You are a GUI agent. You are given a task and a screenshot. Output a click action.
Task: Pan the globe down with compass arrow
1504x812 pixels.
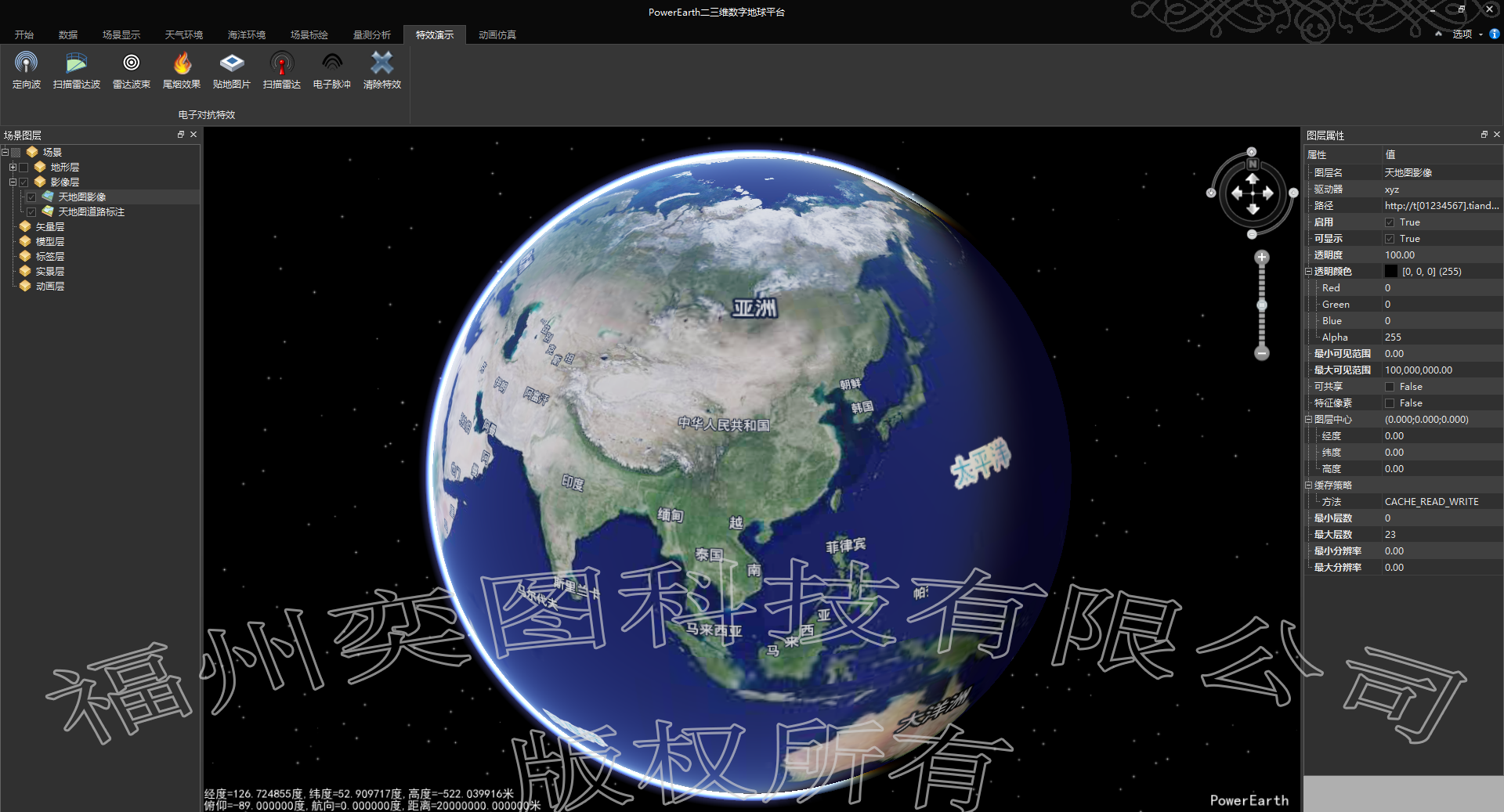[1252, 208]
